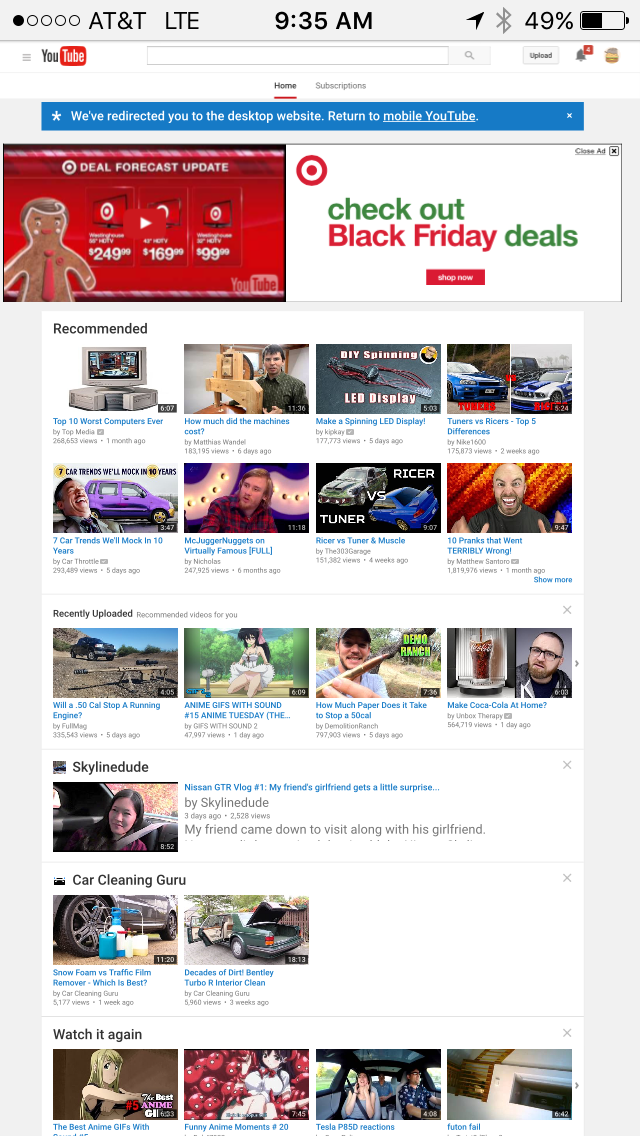Show next Recently Uploaded videos arrow

click(577, 663)
